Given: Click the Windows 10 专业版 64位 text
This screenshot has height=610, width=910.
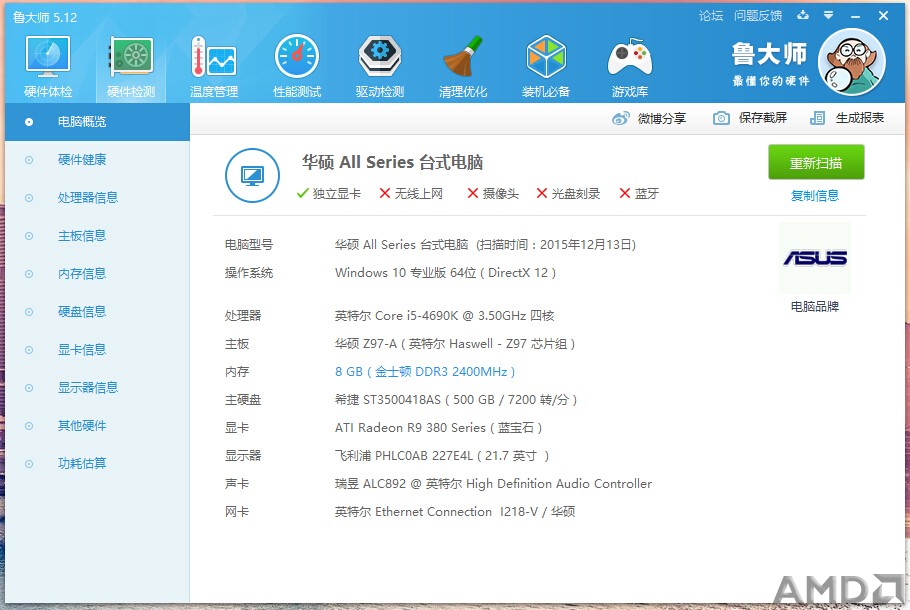Looking at the screenshot, I should click(445, 273).
